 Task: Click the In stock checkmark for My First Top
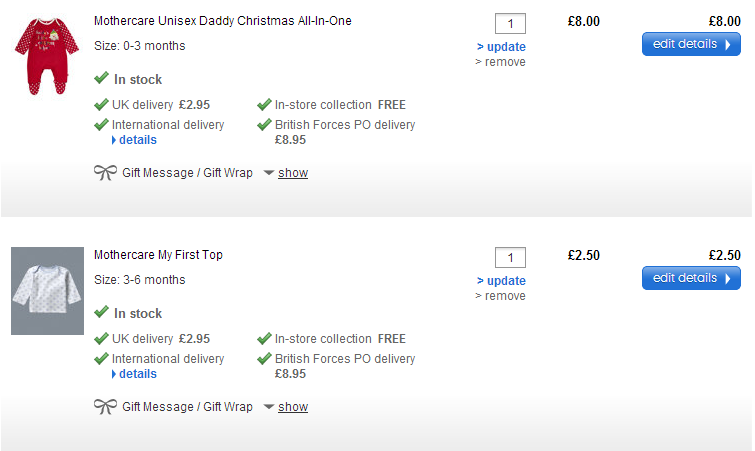point(101,312)
